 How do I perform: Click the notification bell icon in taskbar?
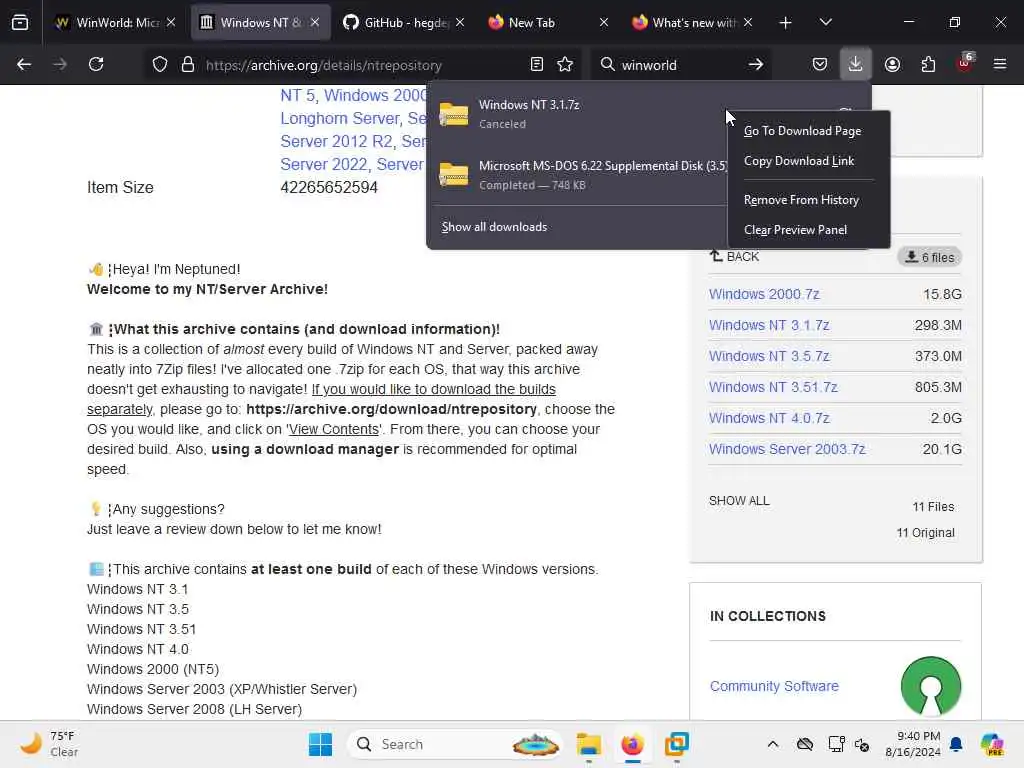(x=956, y=744)
